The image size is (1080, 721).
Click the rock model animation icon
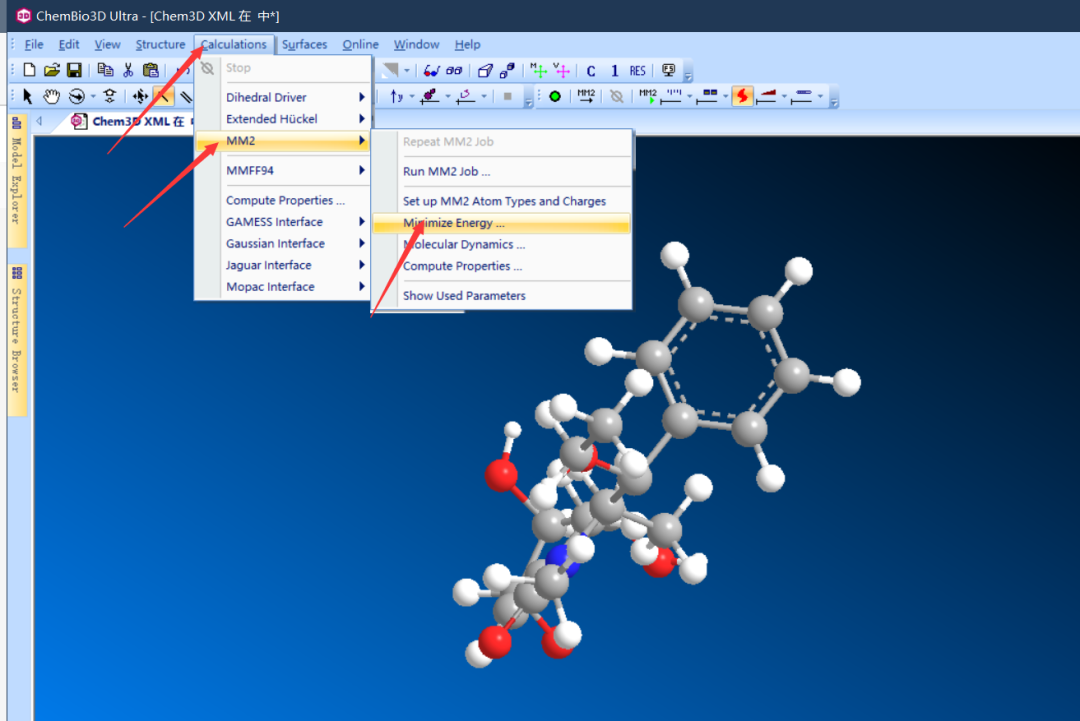coord(466,96)
